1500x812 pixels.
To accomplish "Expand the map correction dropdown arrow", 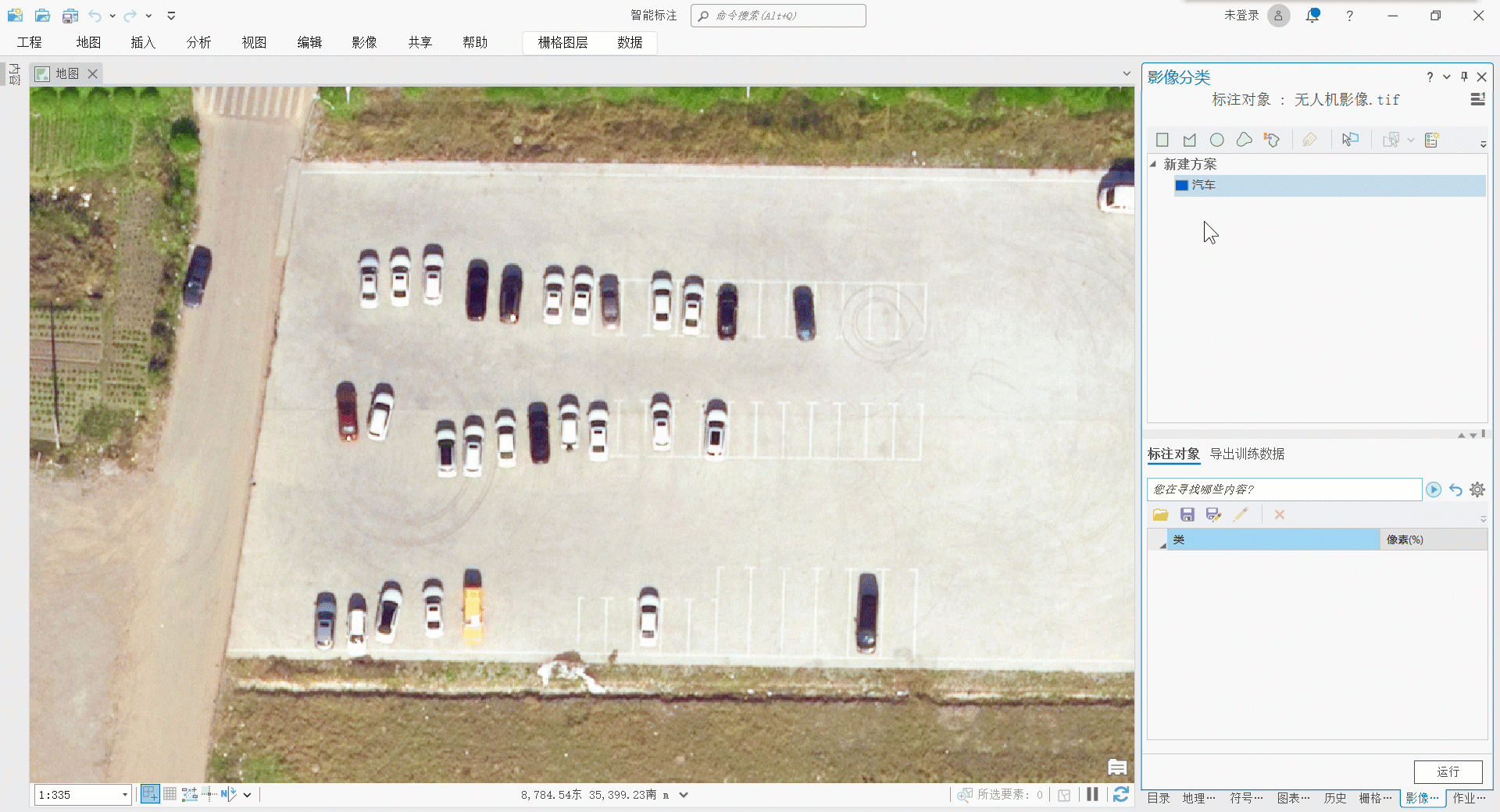I will tap(247, 795).
